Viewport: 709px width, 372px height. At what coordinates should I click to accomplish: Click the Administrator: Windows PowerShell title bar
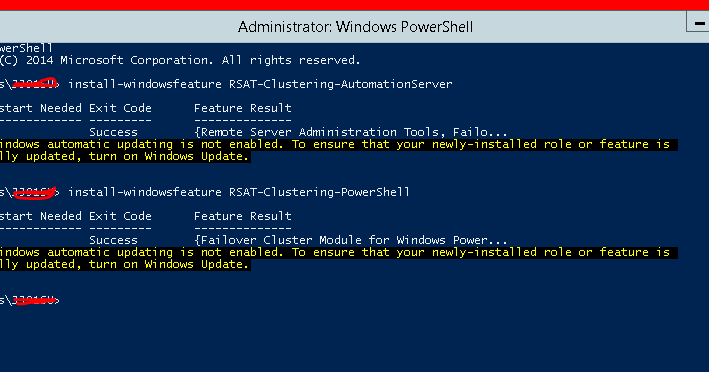pyautogui.click(x=354, y=27)
